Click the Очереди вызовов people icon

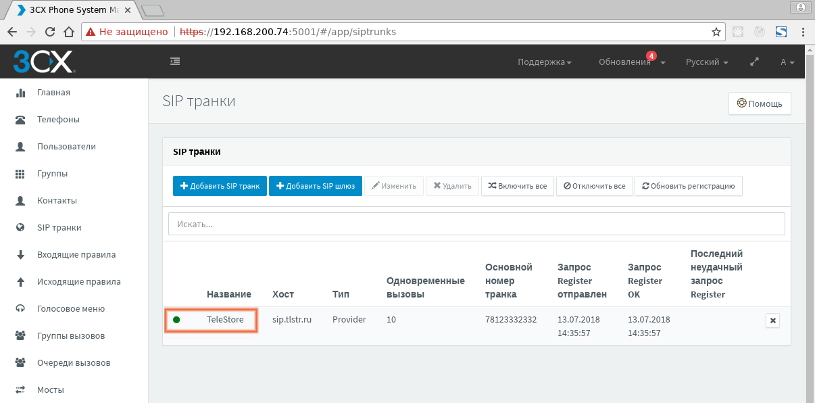click(20, 363)
